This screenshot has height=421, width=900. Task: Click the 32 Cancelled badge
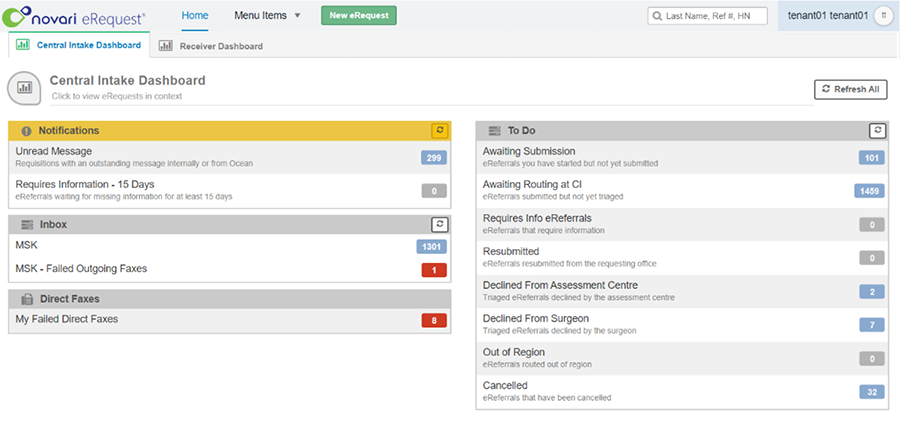coord(872,392)
